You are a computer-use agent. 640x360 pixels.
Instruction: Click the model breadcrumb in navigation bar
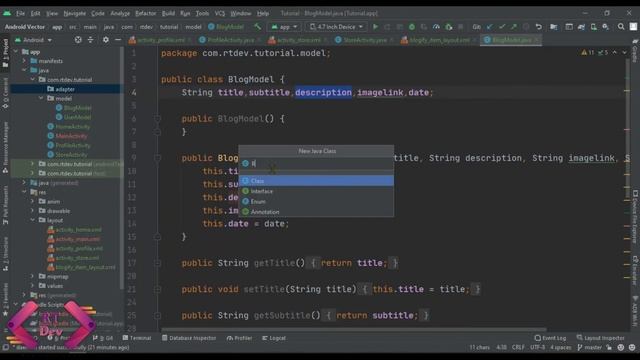click(x=193, y=27)
